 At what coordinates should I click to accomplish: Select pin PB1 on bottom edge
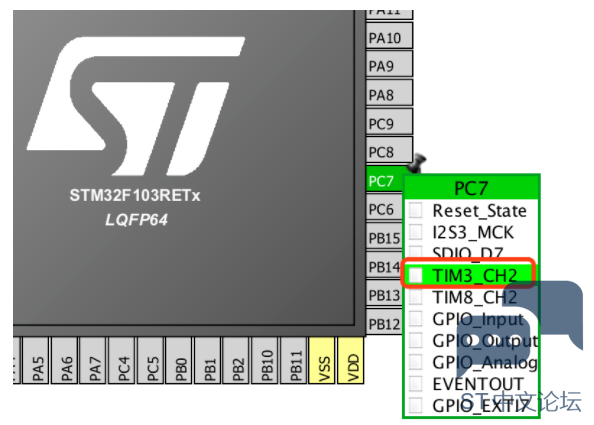coord(207,360)
